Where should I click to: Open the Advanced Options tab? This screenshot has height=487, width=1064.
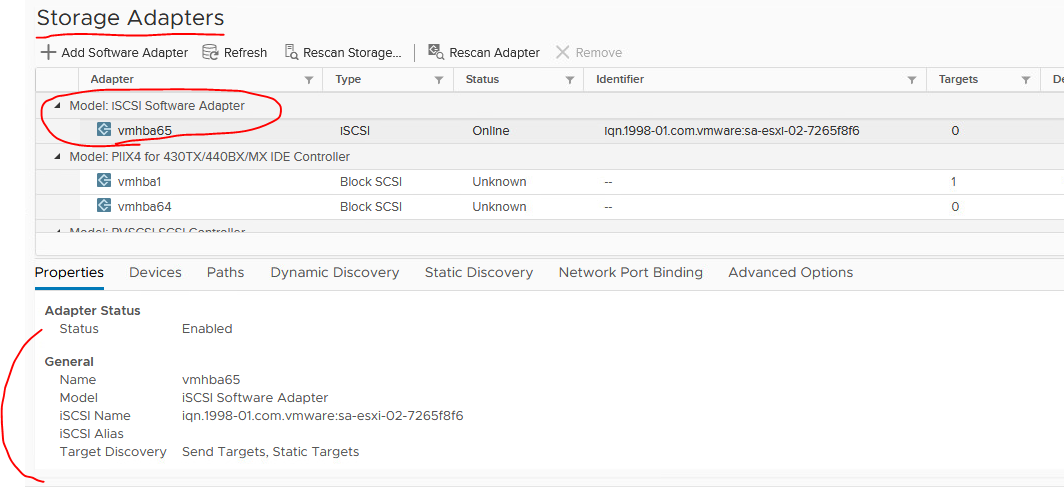click(791, 273)
